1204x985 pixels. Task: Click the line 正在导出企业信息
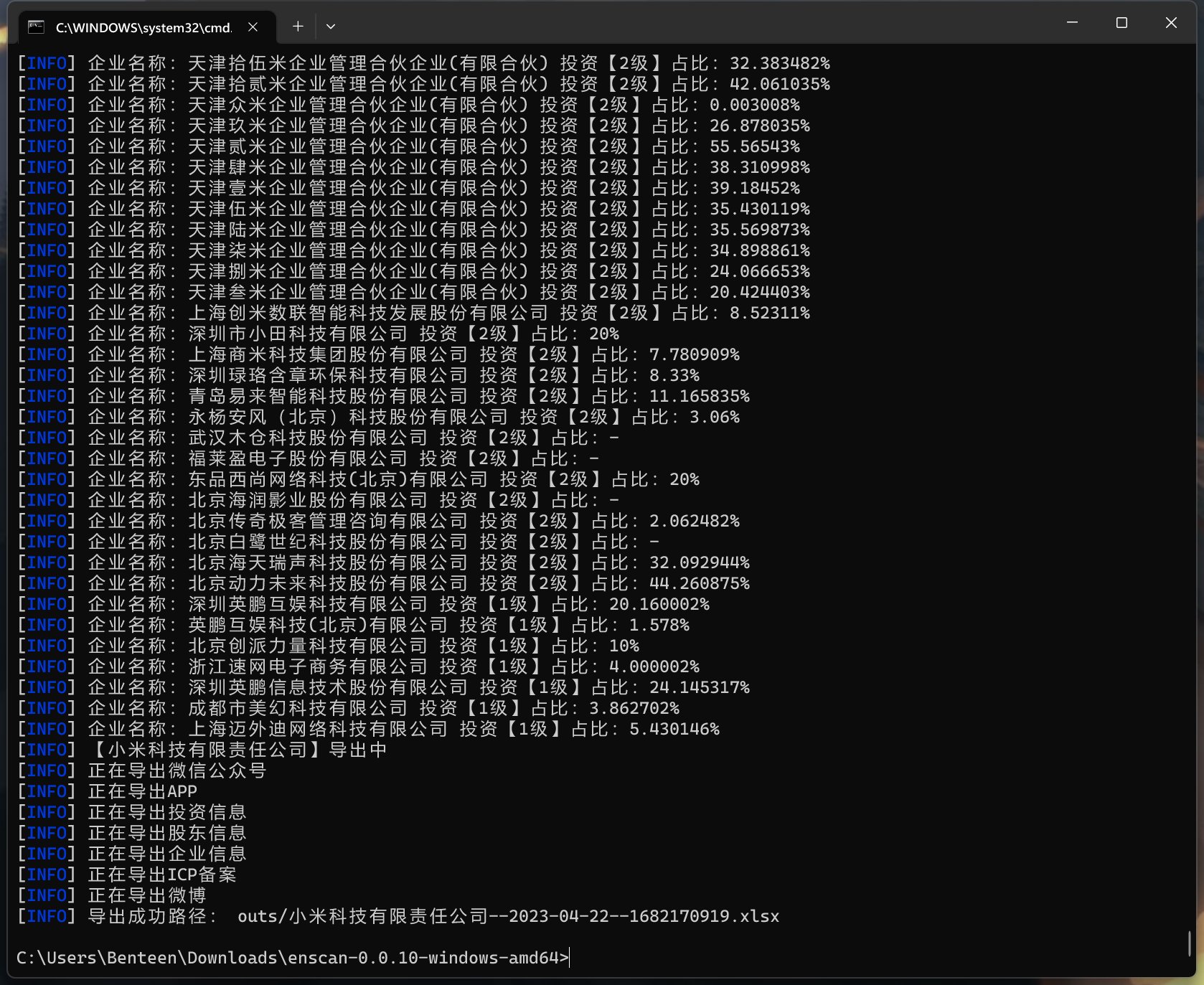(x=131, y=854)
